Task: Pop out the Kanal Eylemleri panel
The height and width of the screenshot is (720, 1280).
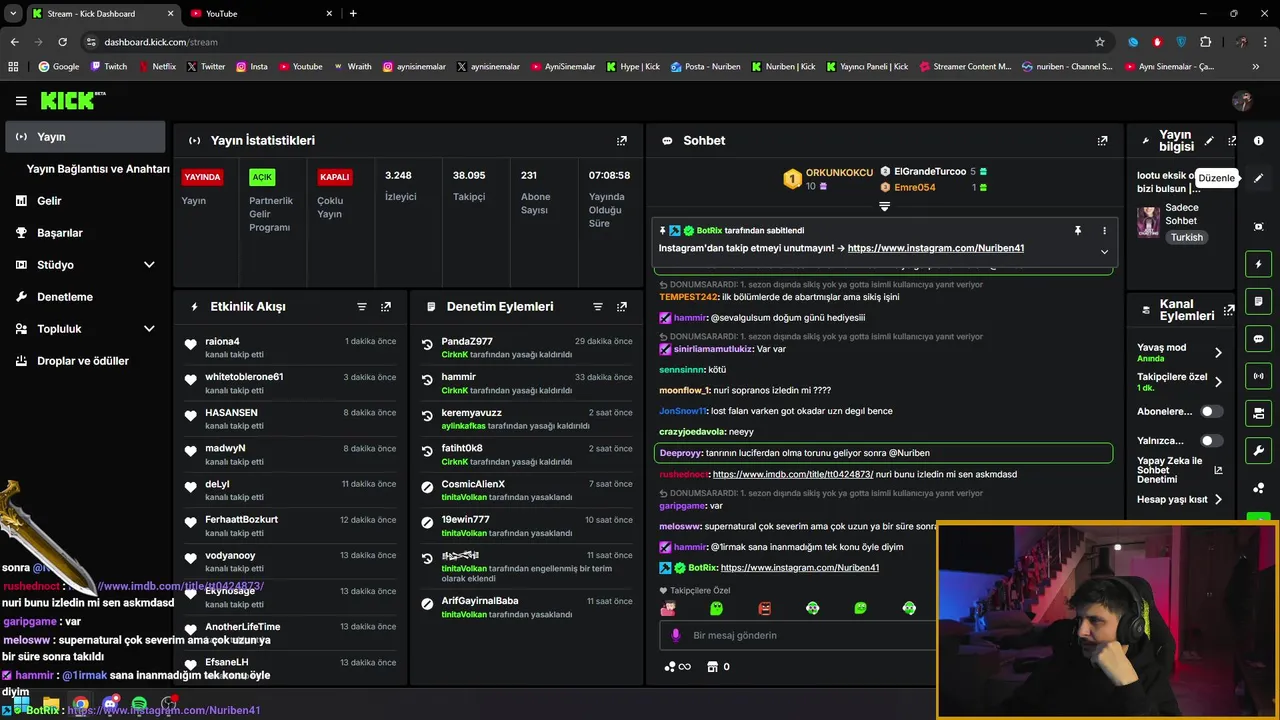Action: [x=1229, y=310]
